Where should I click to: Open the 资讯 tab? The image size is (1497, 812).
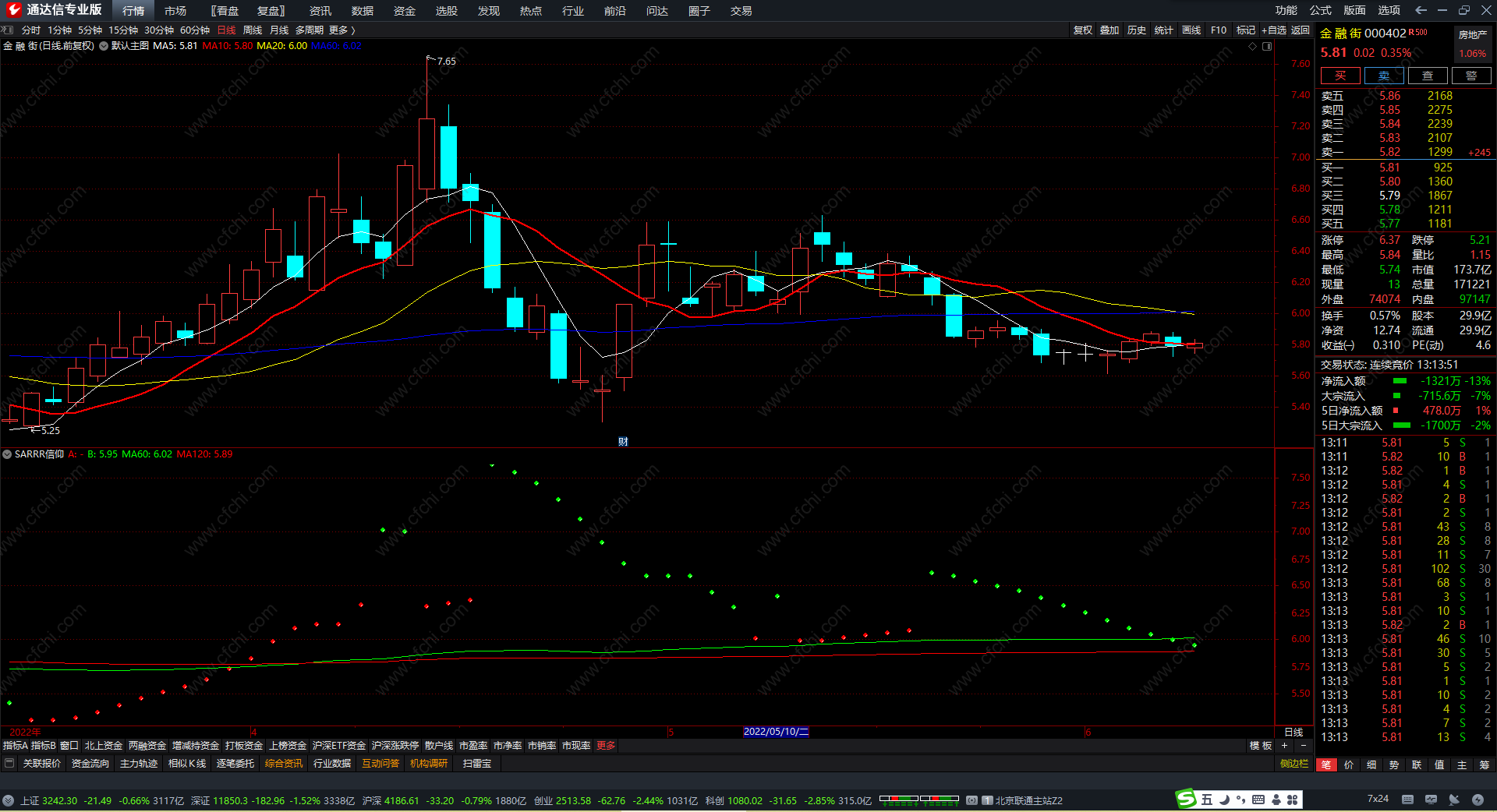click(320, 11)
